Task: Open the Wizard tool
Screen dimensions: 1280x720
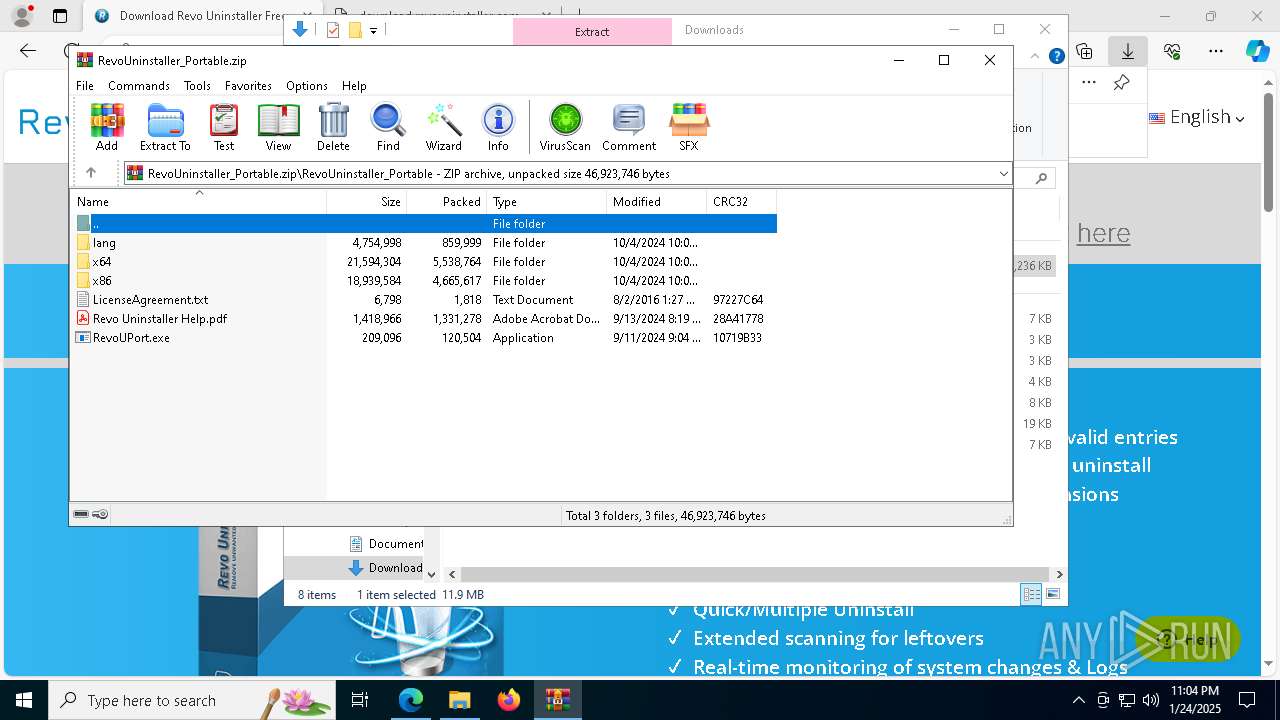Action: coord(443,128)
